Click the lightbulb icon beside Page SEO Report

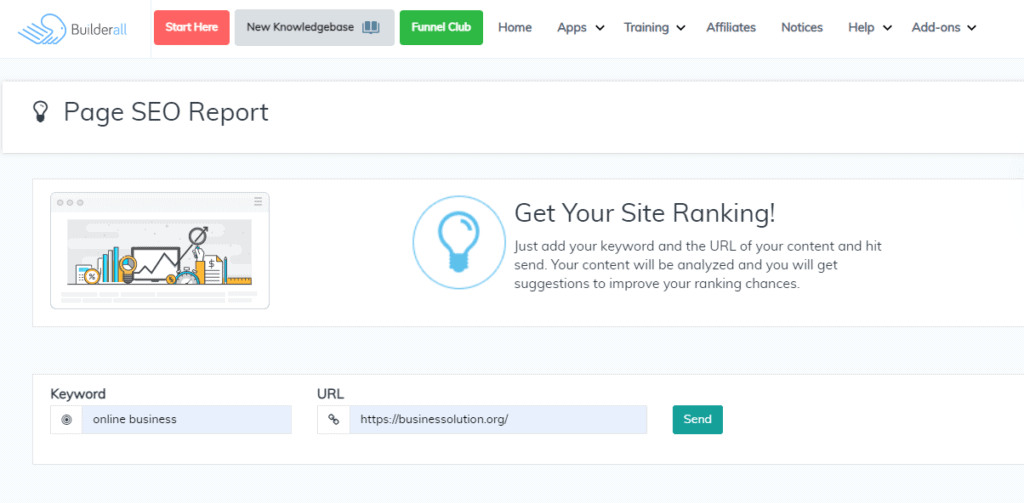(x=40, y=112)
